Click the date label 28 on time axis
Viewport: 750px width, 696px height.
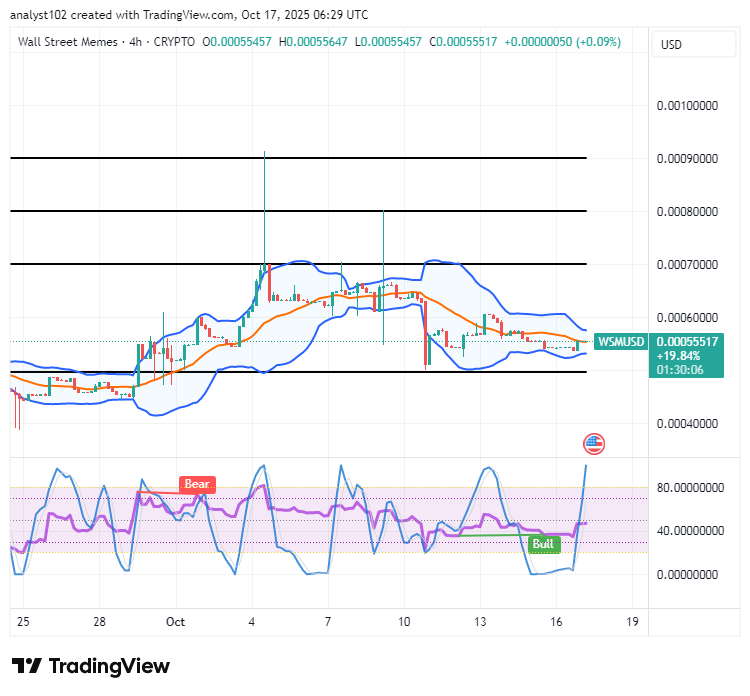coord(99,622)
